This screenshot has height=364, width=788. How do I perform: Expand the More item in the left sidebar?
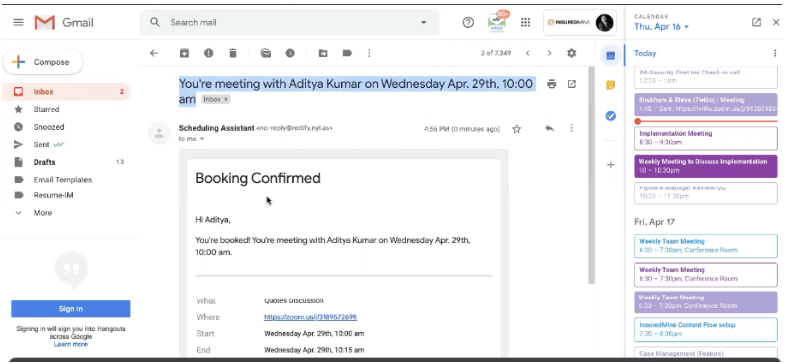(x=33, y=213)
